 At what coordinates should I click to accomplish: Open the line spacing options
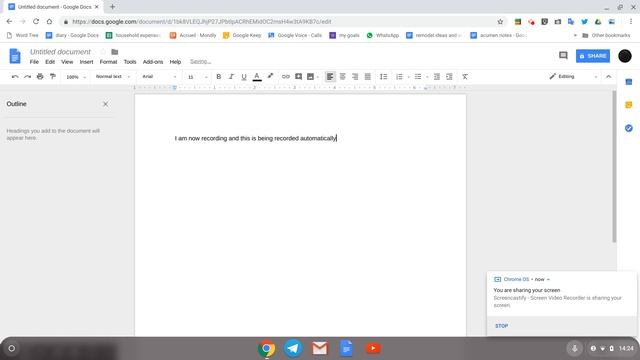coord(384,77)
